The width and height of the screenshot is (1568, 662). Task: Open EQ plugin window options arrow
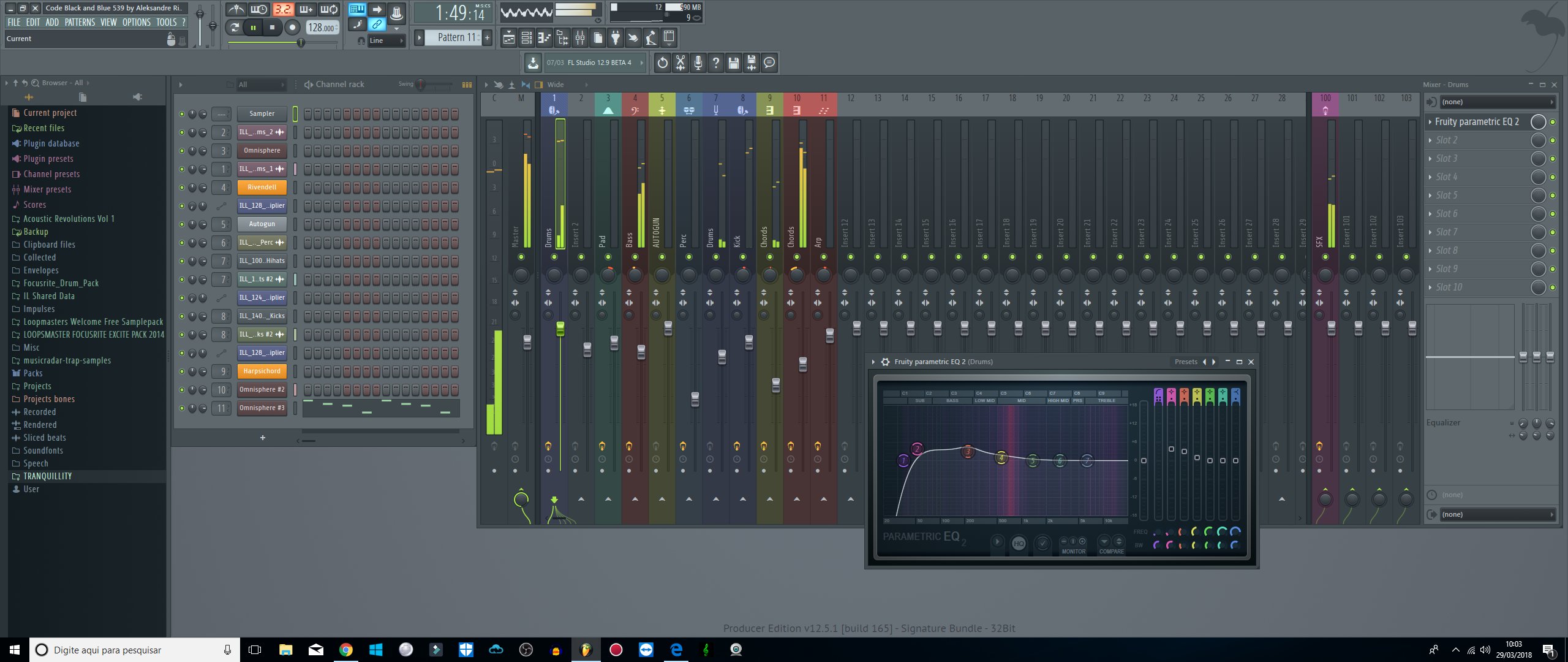(873, 362)
